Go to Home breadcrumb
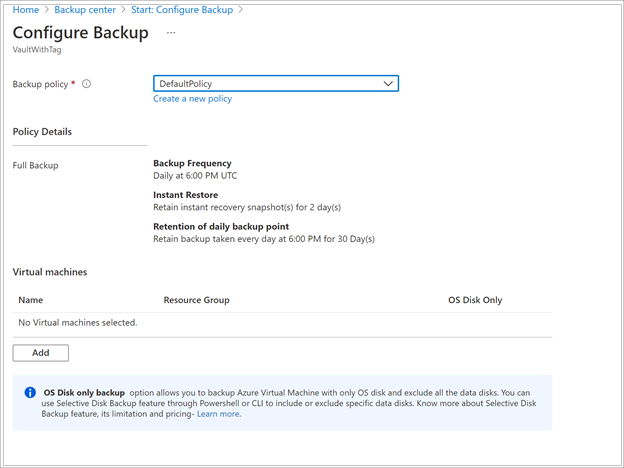Screen dimensions: 624x468 pos(25,10)
